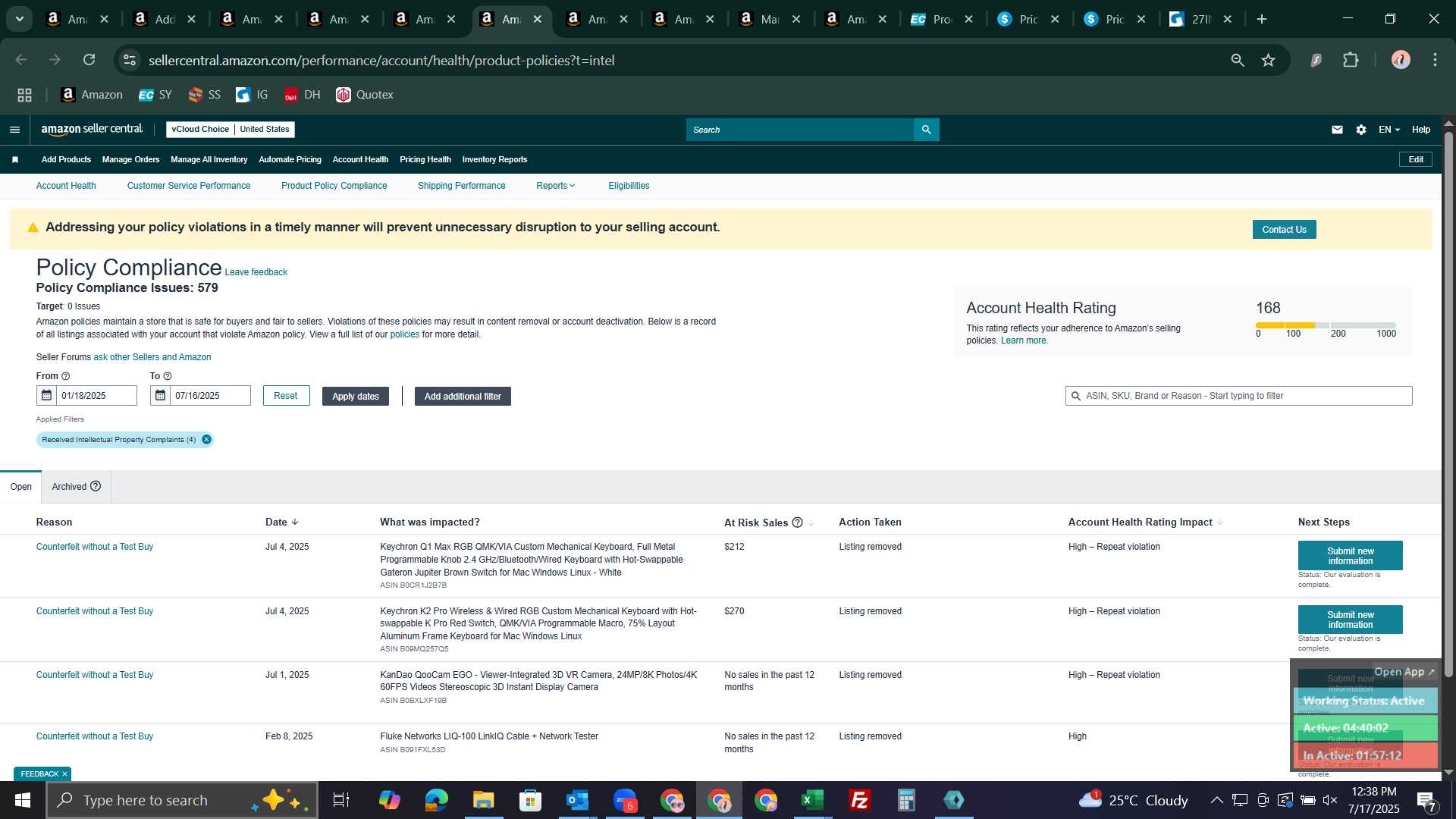Screen dimensions: 1456x819
Task: Bookmark this page with the star icon
Action: [x=1268, y=60]
